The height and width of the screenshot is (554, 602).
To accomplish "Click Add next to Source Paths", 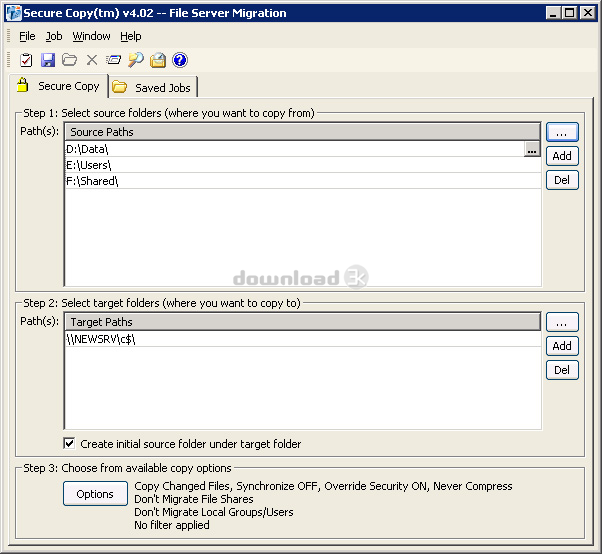I will pos(562,156).
